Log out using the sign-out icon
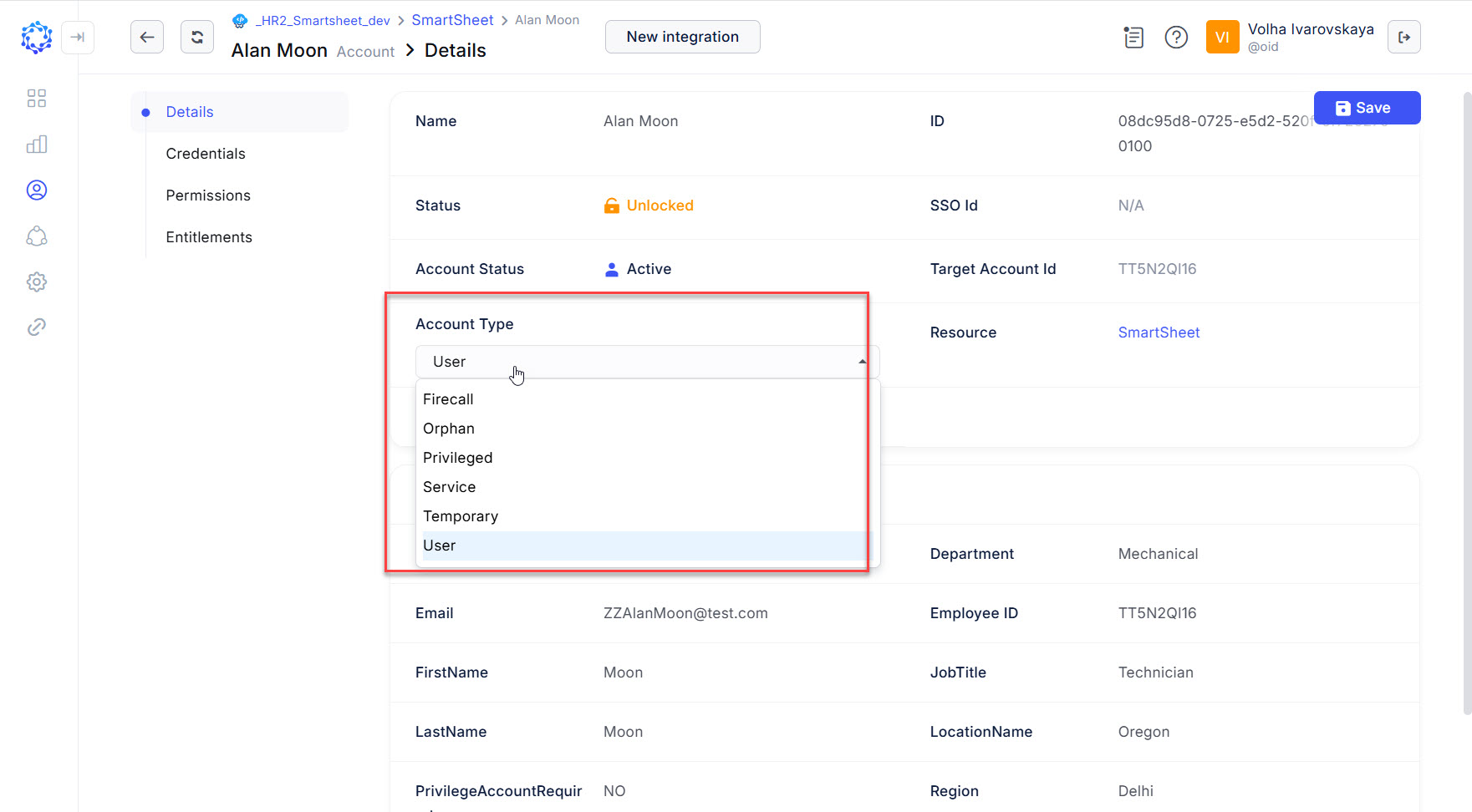Screen dimensions: 1472x812 [x=1404, y=37]
